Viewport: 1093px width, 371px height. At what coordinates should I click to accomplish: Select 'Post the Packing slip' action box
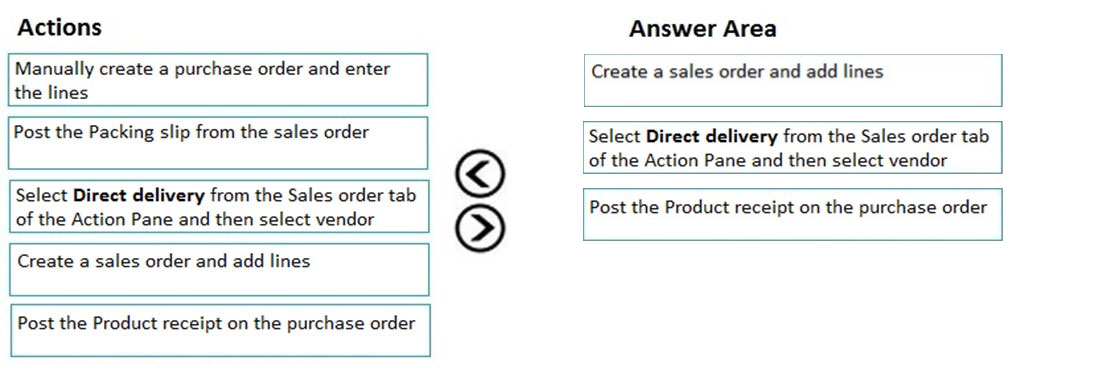point(218,143)
